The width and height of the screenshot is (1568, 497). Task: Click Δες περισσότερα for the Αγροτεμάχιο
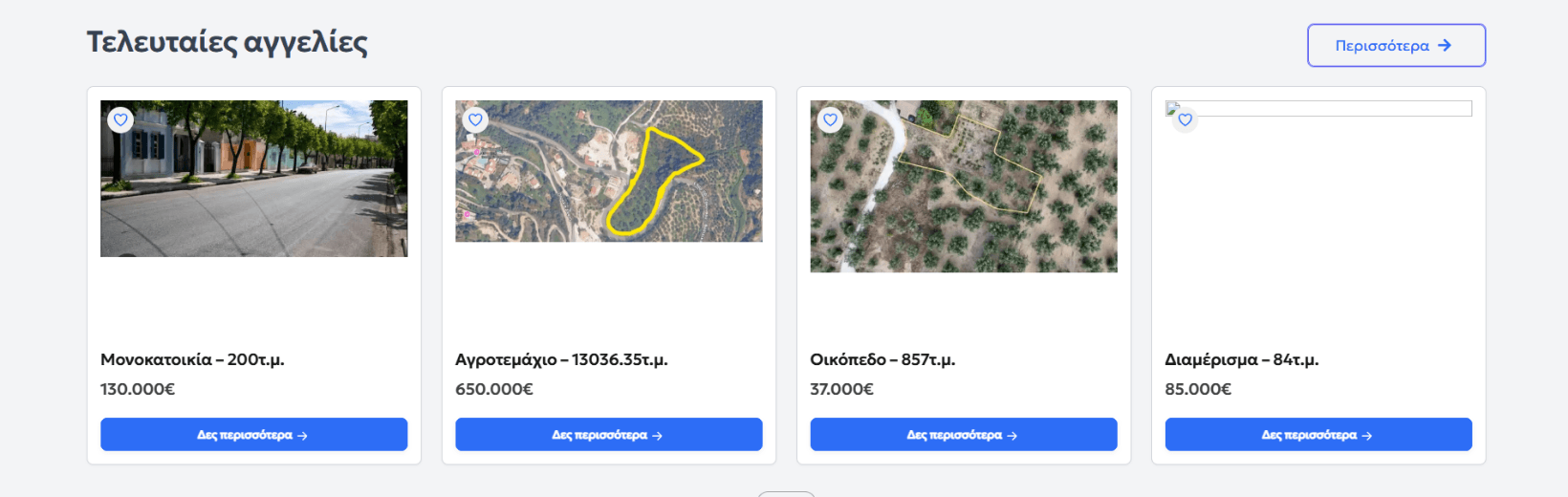coord(608,434)
